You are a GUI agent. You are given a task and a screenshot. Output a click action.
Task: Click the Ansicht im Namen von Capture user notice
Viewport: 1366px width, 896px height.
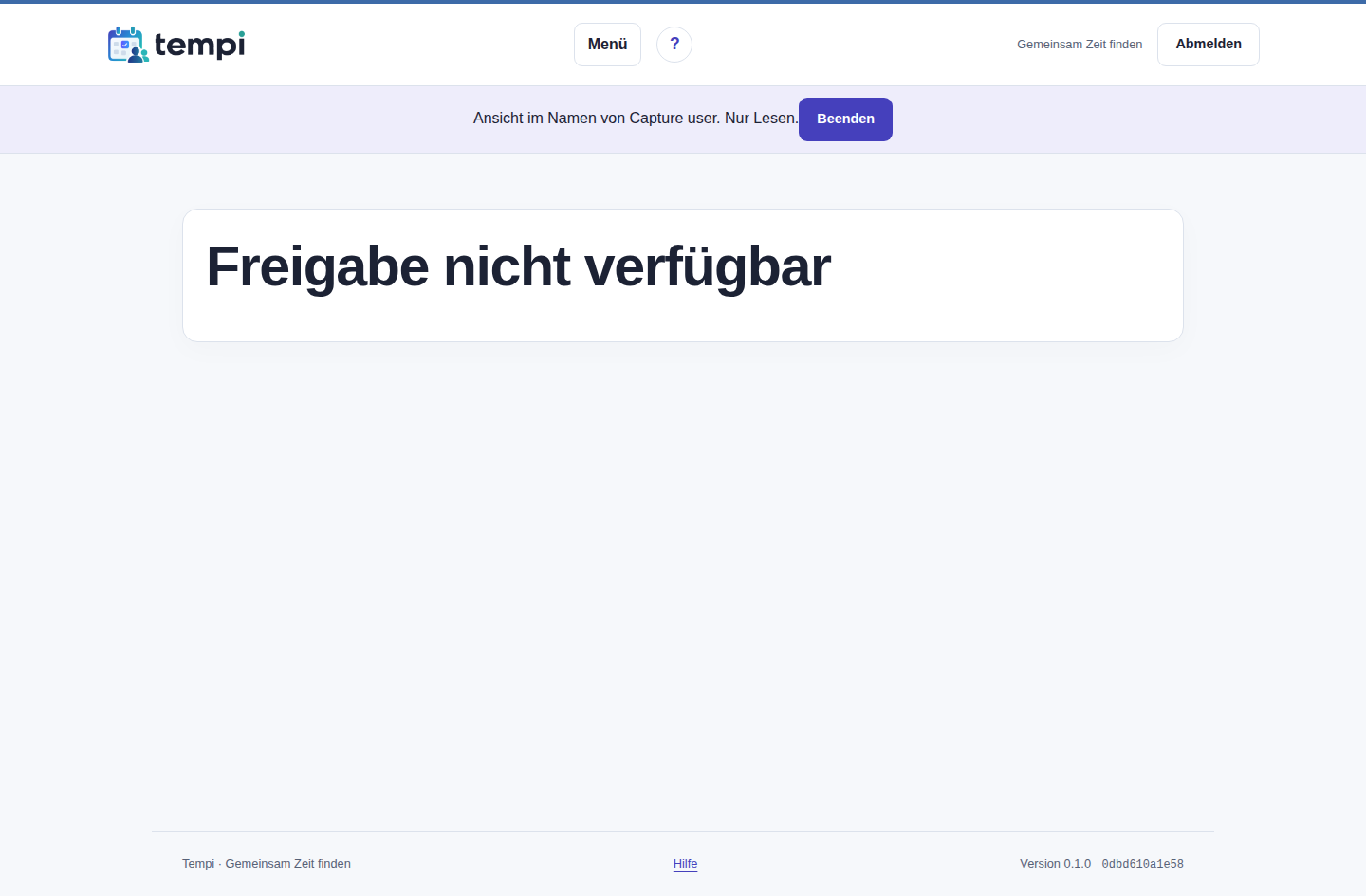(636, 119)
